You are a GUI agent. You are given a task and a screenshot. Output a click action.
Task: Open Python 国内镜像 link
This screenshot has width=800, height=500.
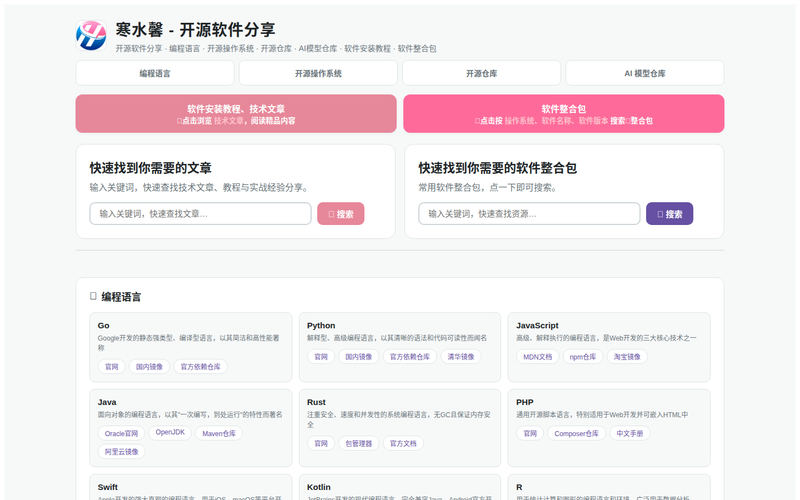tap(359, 357)
